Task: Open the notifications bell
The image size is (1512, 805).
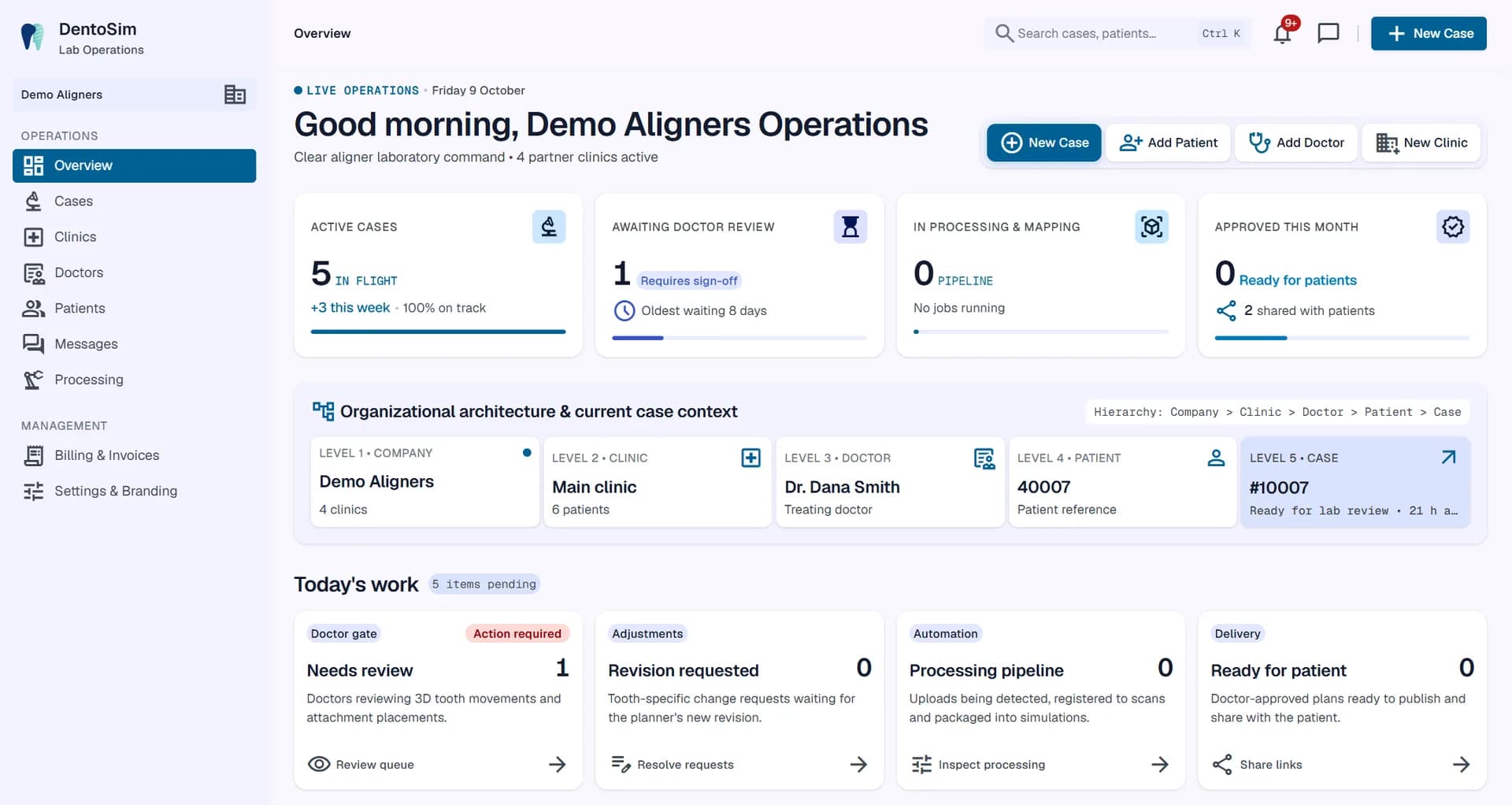Action: tap(1282, 33)
